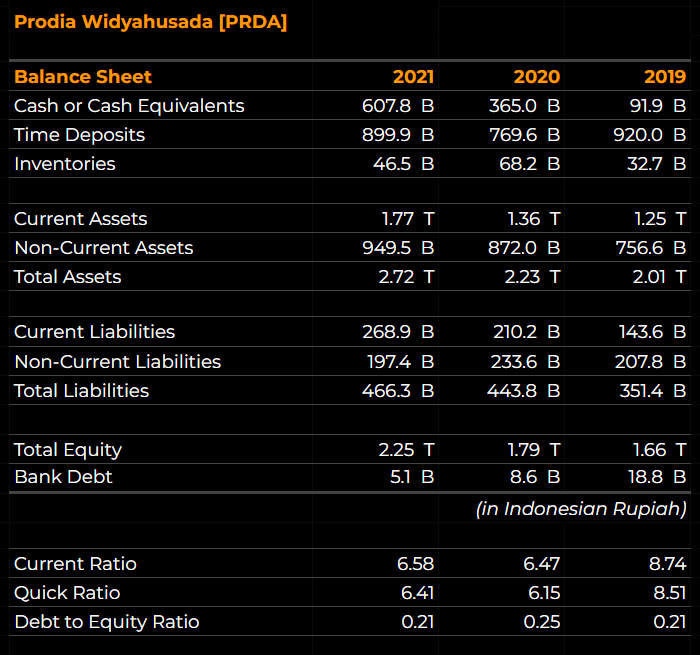Image resolution: width=700 pixels, height=655 pixels.
Task: Select the Non-Current Liabilities row label
Action: point(117,362)
